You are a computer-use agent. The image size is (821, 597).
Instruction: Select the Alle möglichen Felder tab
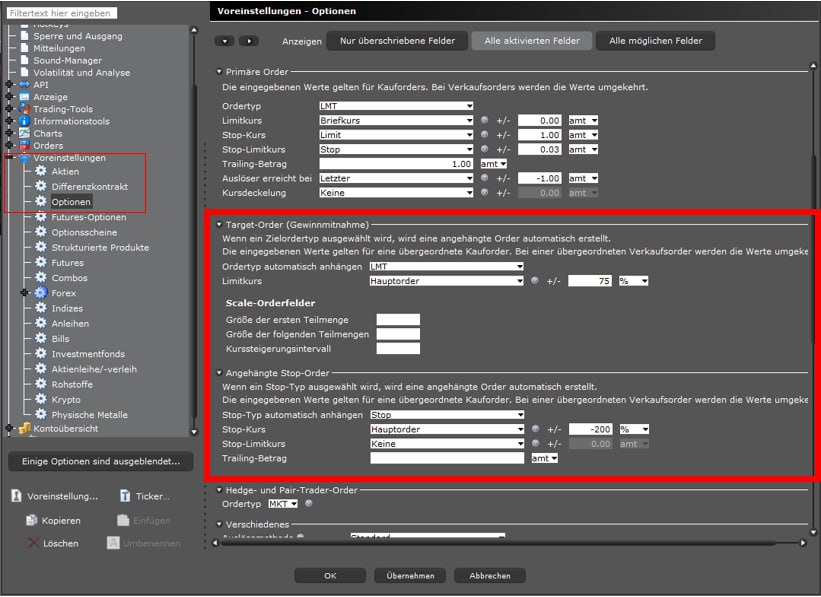click(x=656, y=41)
